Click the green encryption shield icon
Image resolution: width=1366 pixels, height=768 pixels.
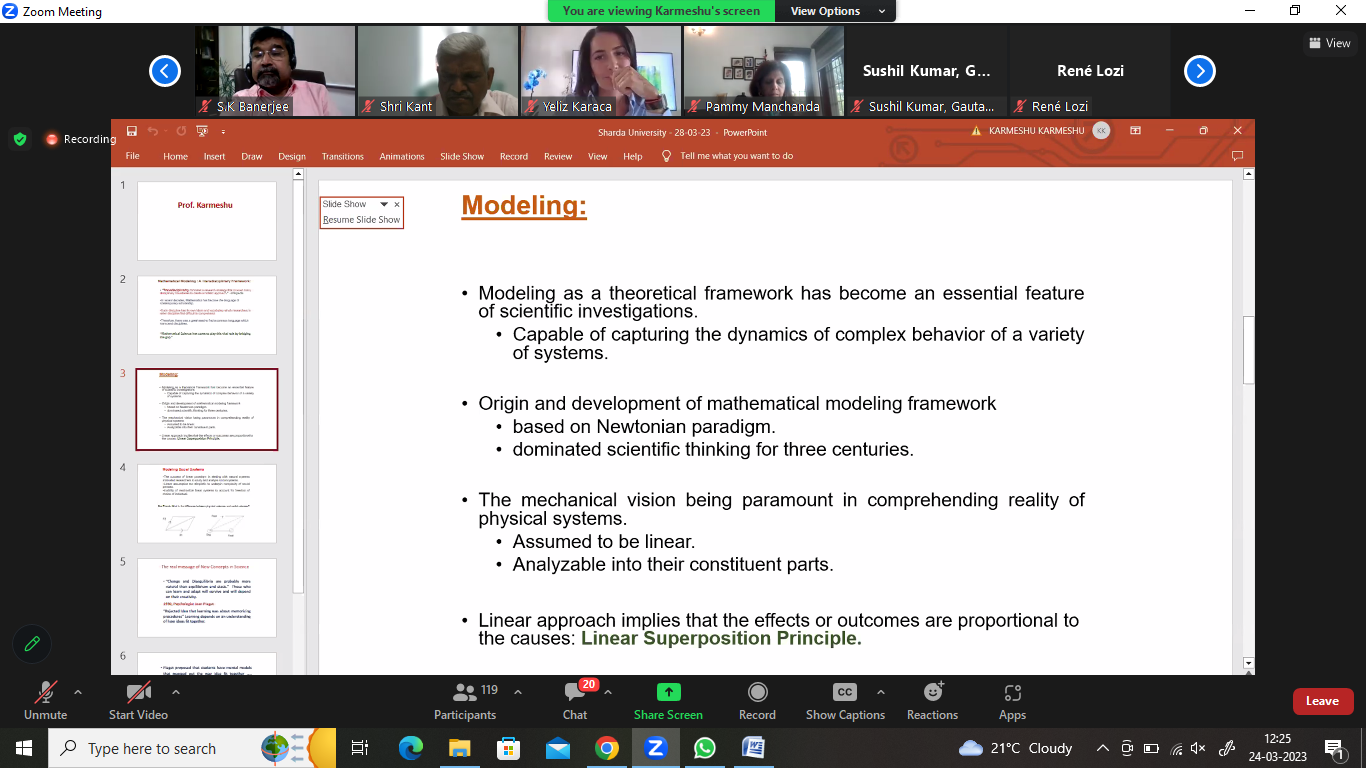[x=20, y=139]
